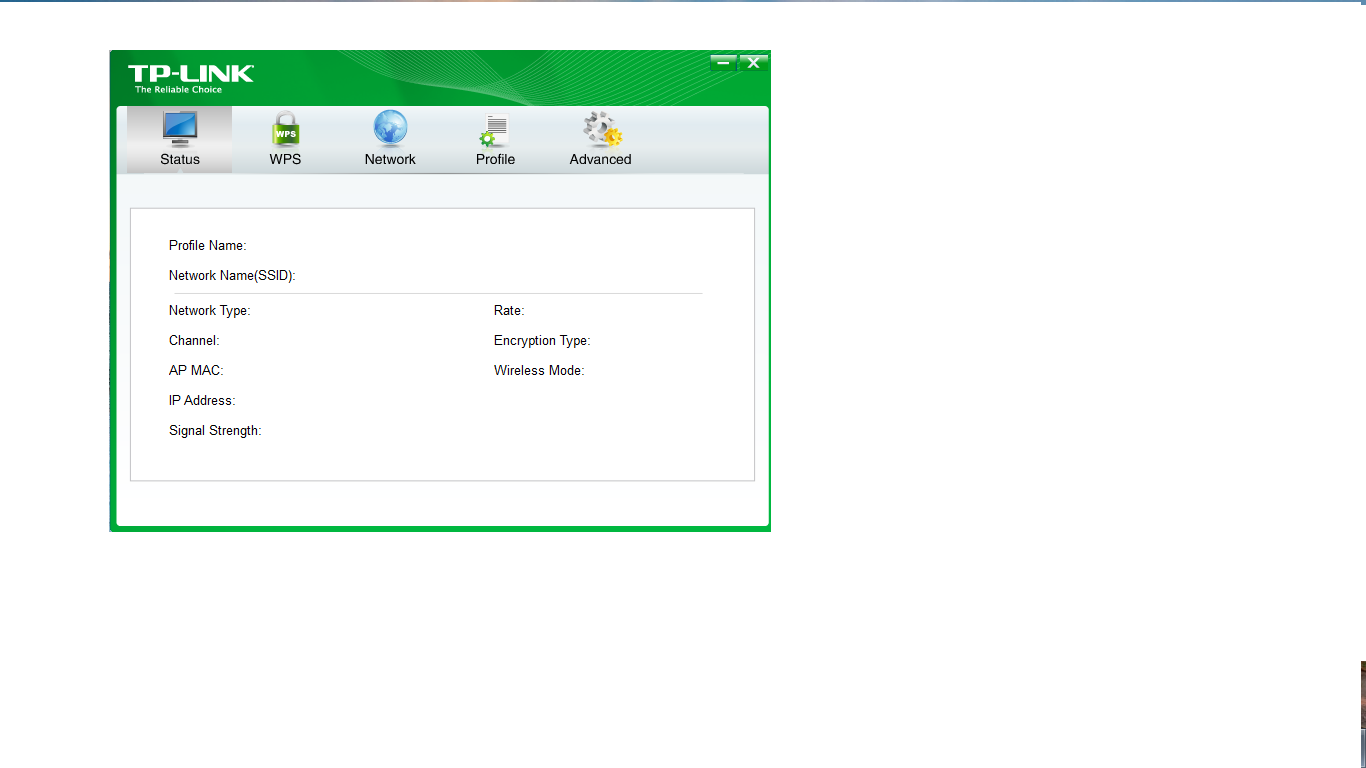Click the Network globe icon
The image size is (1366, 768).
pyautogui.click(x=390, y=129)
